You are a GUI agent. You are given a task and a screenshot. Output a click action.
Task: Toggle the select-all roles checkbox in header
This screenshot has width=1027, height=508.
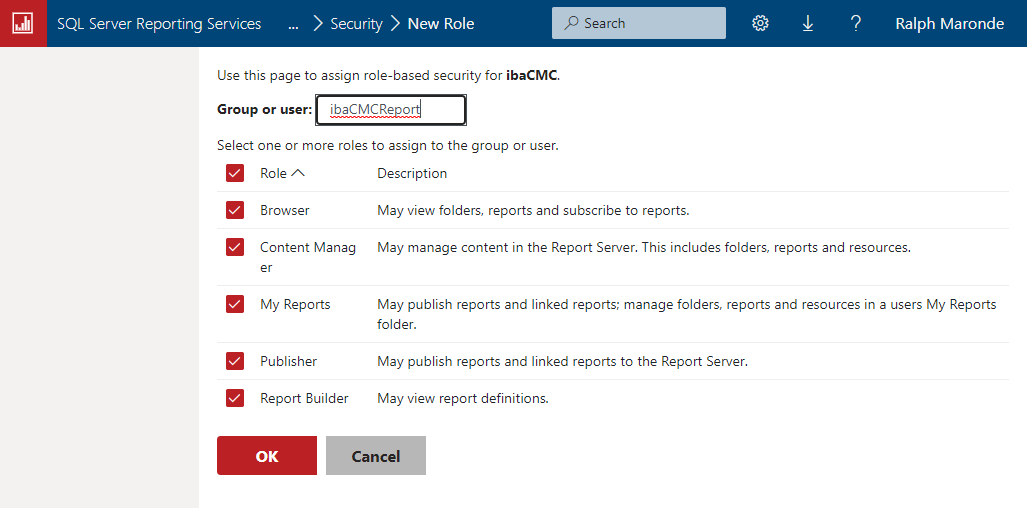pyautogui.click(x=235, y=173)
